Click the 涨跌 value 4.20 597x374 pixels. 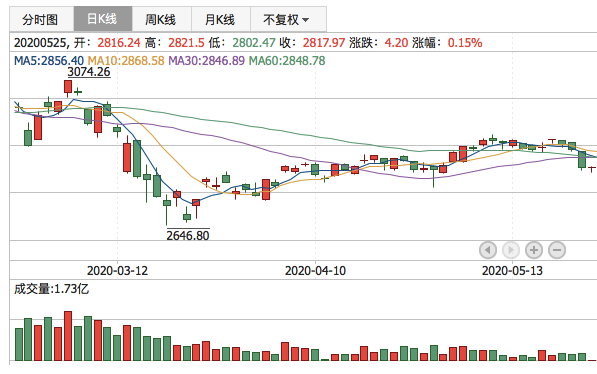(396, 43)
